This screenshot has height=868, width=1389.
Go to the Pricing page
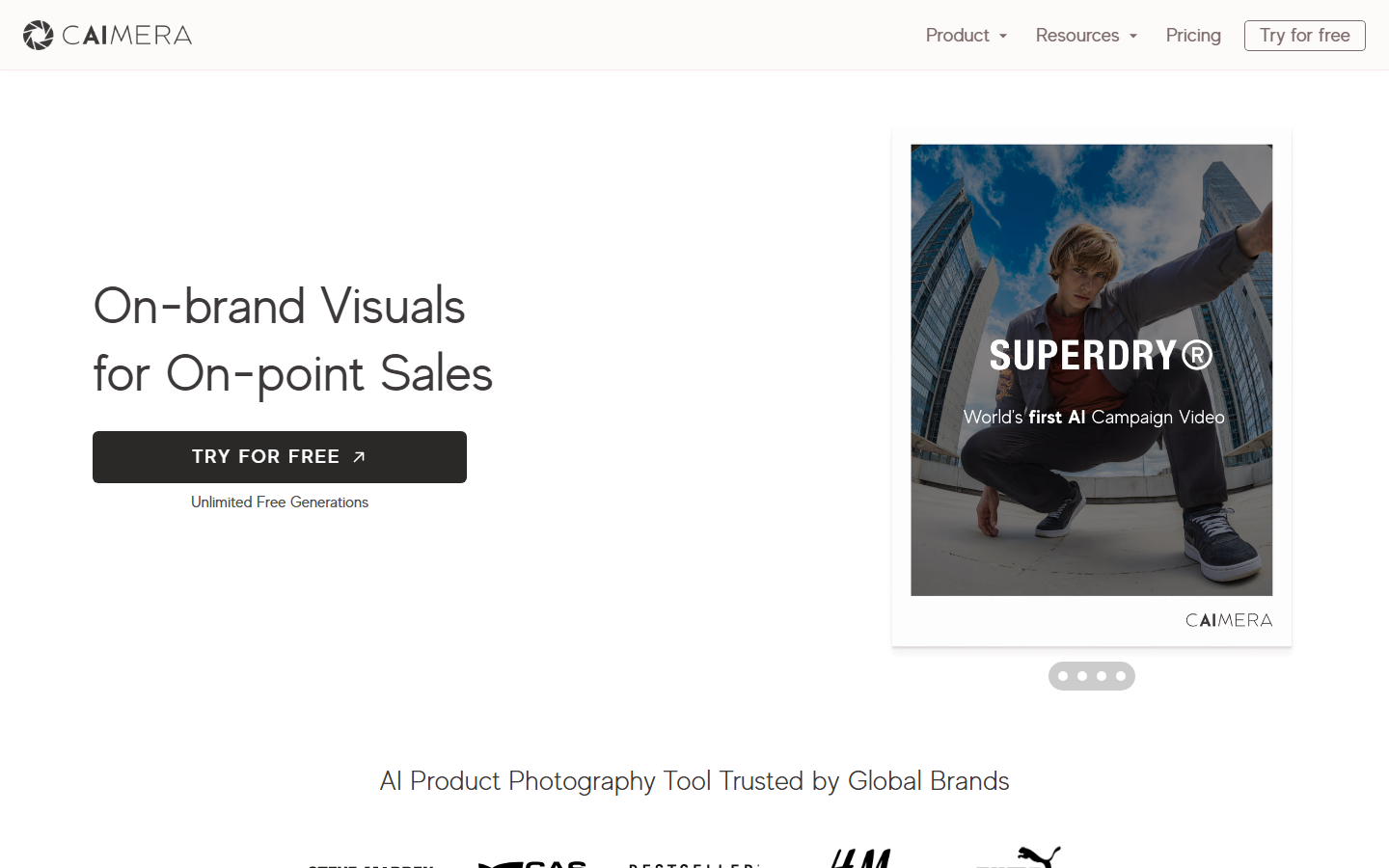click(1193, 36)
